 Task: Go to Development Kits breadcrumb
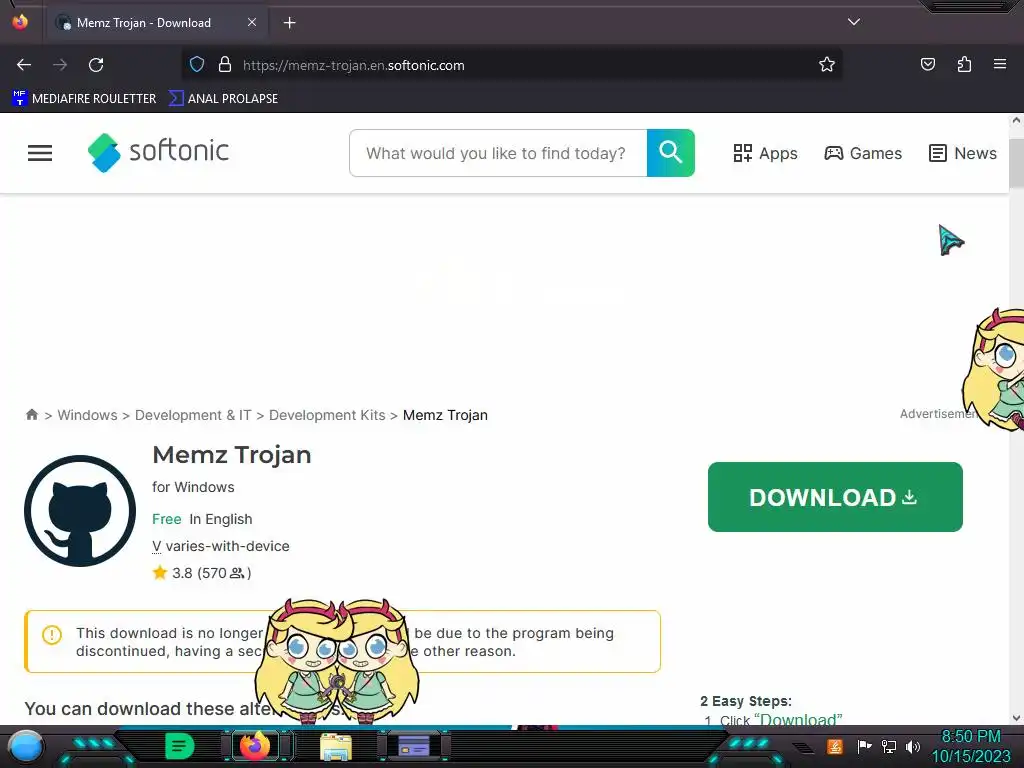tap(327, 415)
